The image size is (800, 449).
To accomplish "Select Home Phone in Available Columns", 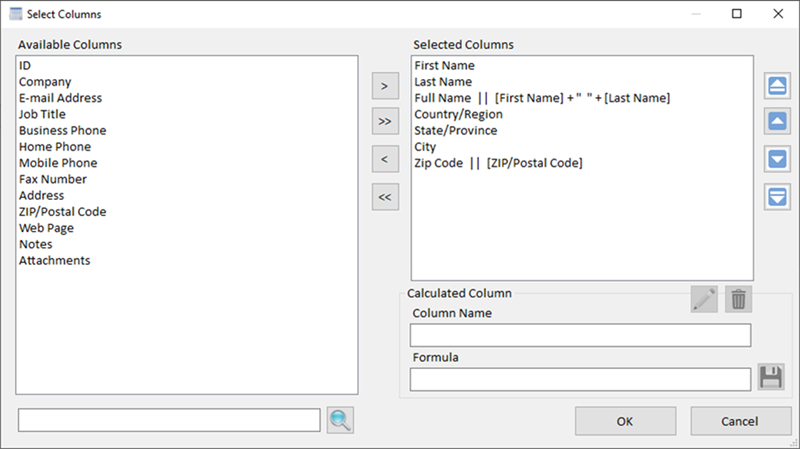I will click(187, 147).
